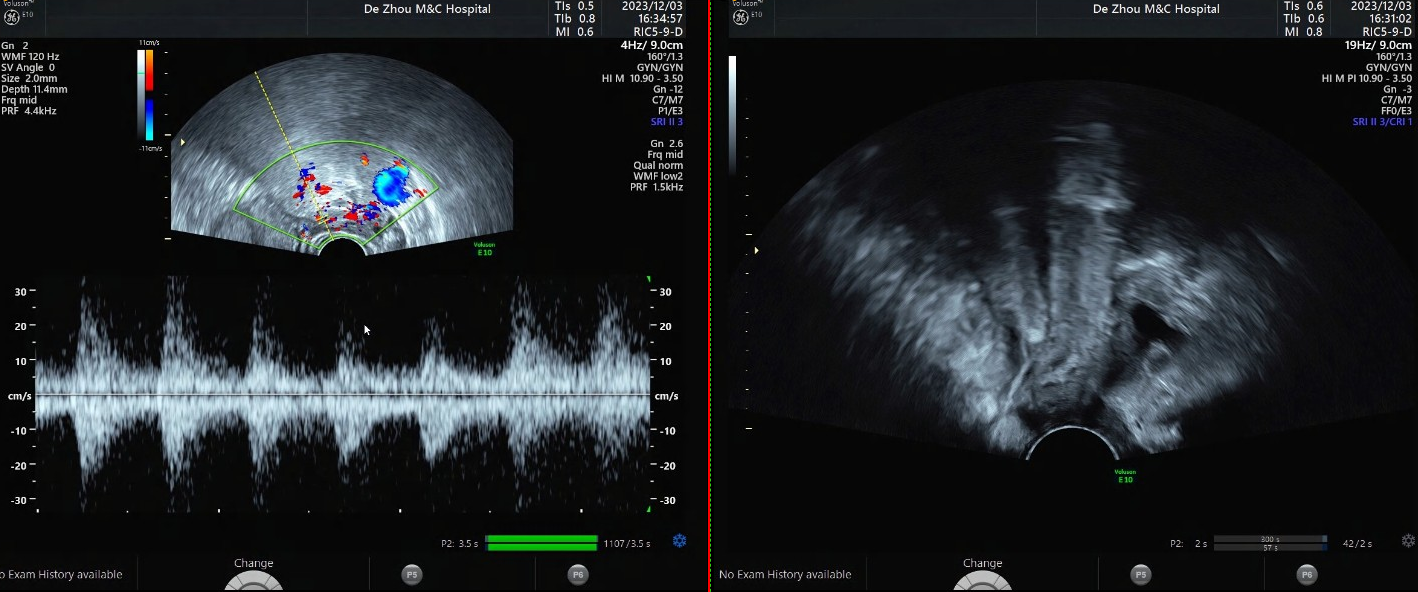Click the yellow depth marker on right image
Image resolution: width=1418 pixels, height=592 pixels.
click(755, 250)
